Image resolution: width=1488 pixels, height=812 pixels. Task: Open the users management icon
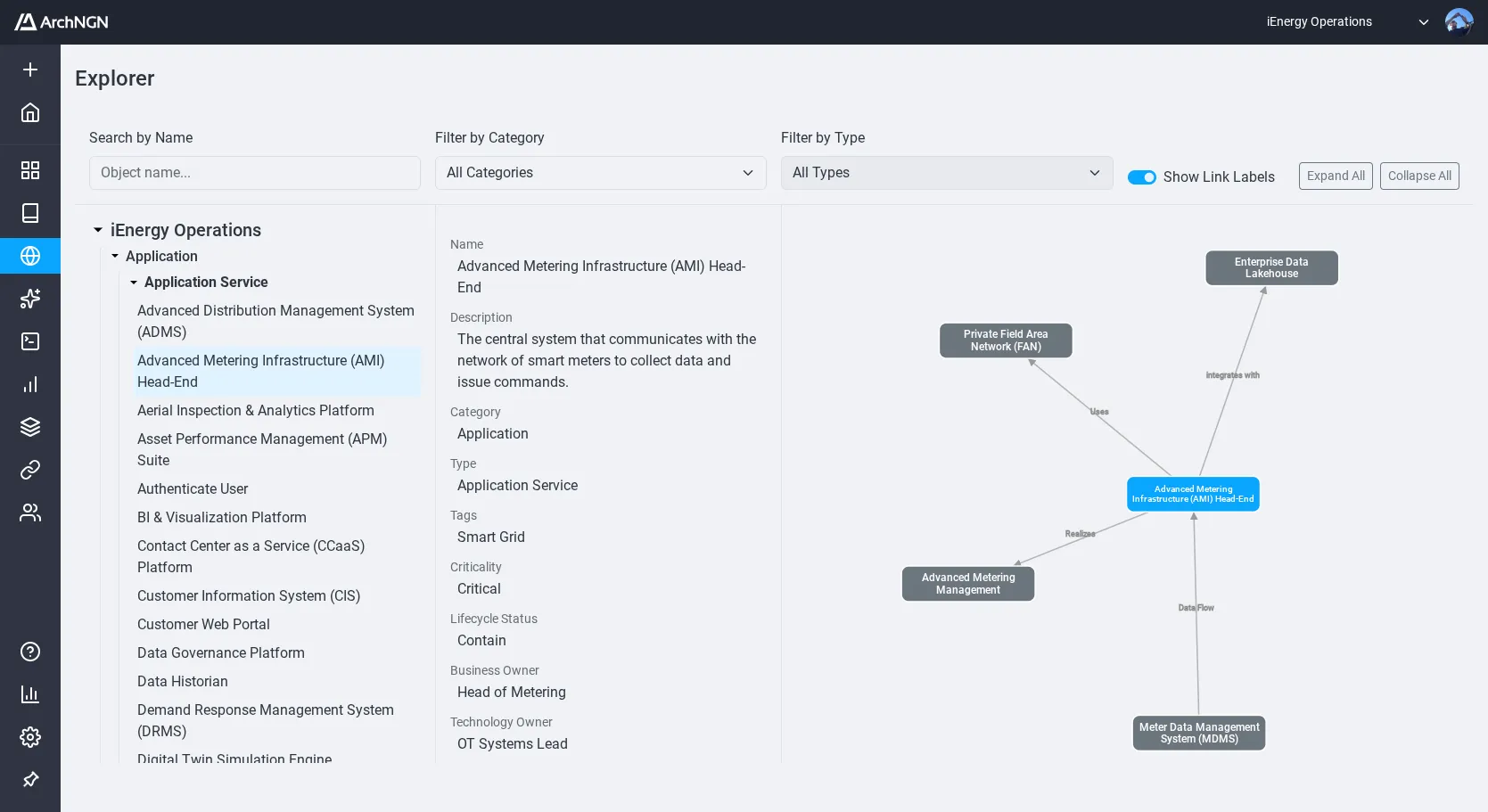(30, 513)
